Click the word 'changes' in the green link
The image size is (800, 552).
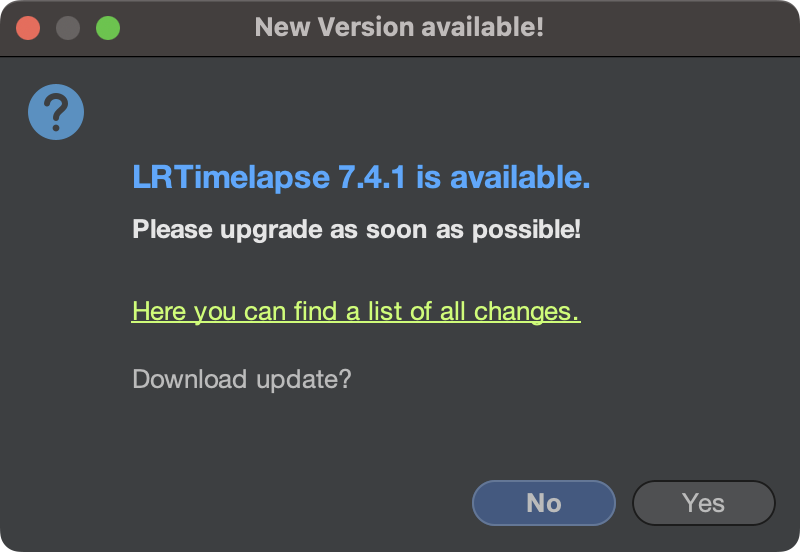tap(527, 311)
